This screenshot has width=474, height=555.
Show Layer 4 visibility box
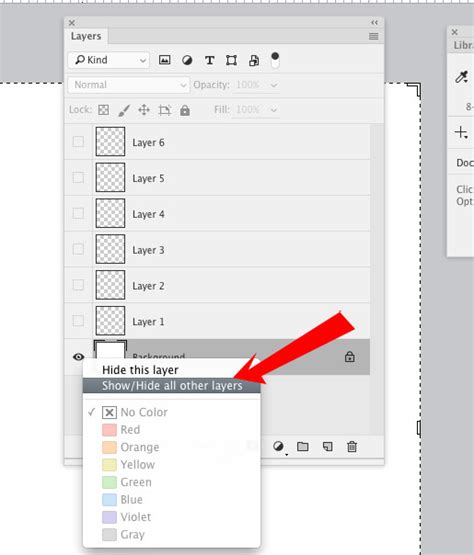[x=78, y=213]
